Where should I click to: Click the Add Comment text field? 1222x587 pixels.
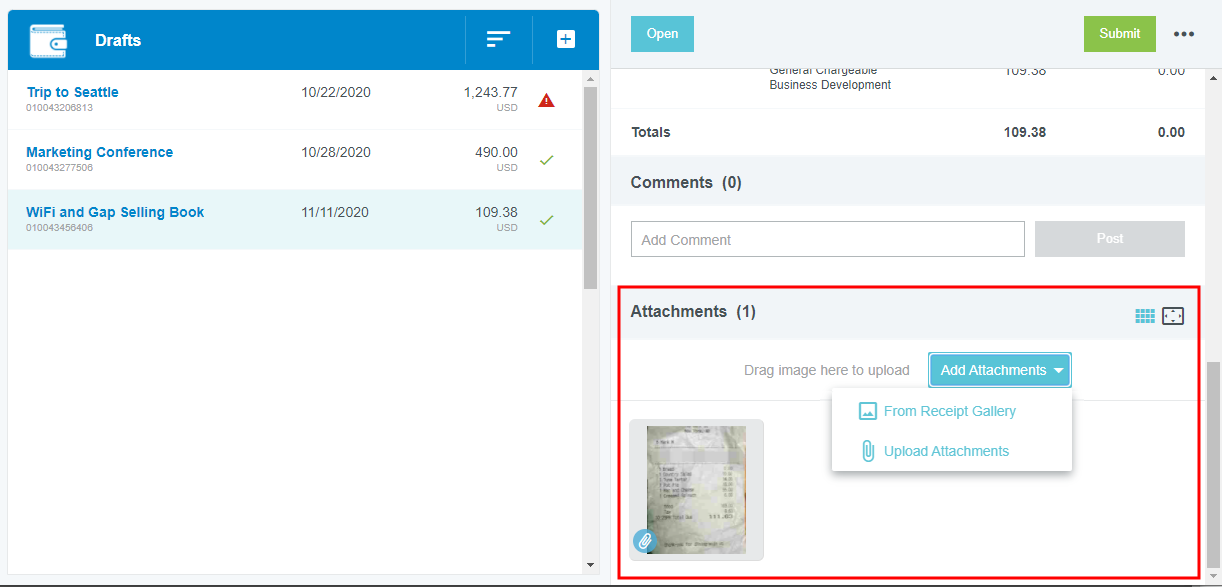(827, 240)
